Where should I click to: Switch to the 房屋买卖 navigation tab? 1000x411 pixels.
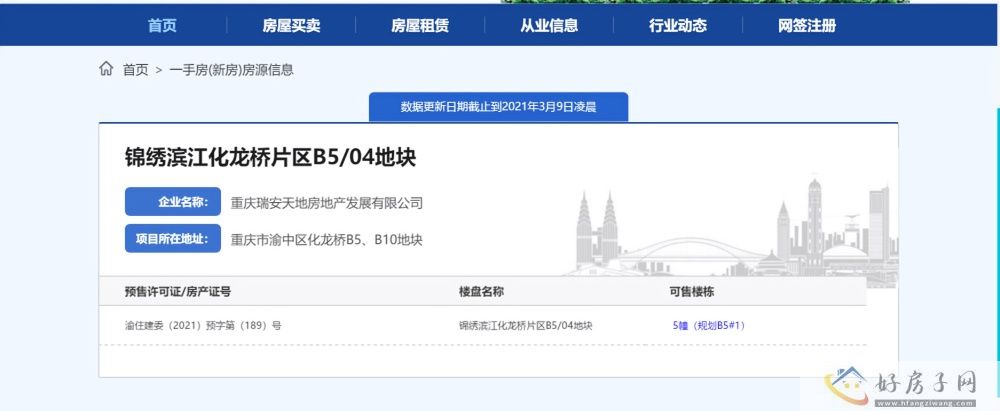tap(291, 26)
